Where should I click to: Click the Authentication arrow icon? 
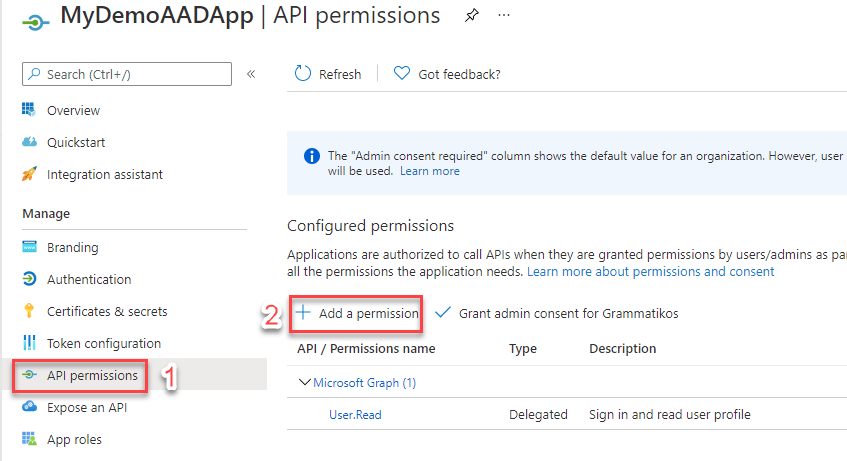pyautogui.click(x=29, y=279)
